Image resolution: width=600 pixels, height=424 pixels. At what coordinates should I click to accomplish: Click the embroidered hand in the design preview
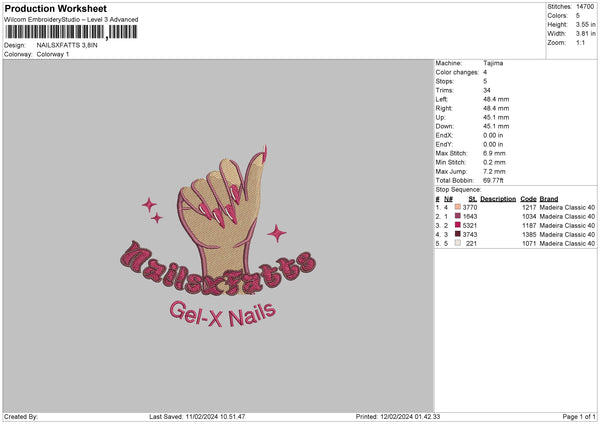point(221,218)
